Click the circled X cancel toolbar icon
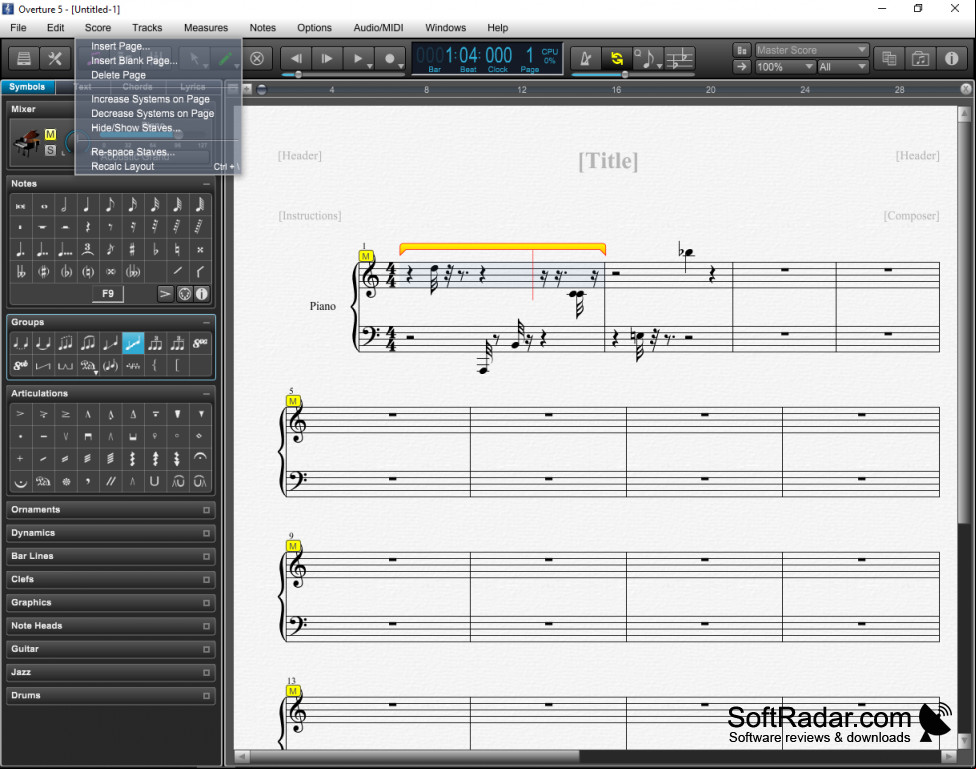The image size is (976, 769). (257, 59)
